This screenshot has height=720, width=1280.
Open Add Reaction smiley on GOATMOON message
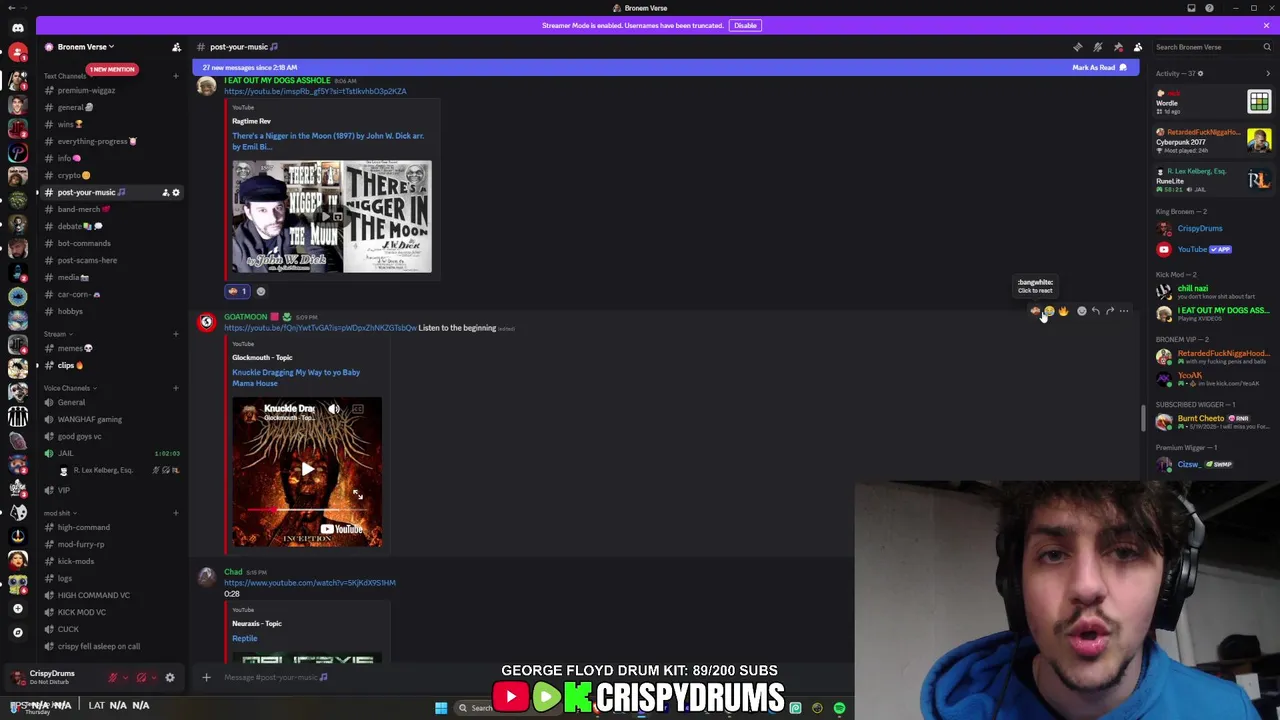pyautogui.click(x=1081, y=311)
